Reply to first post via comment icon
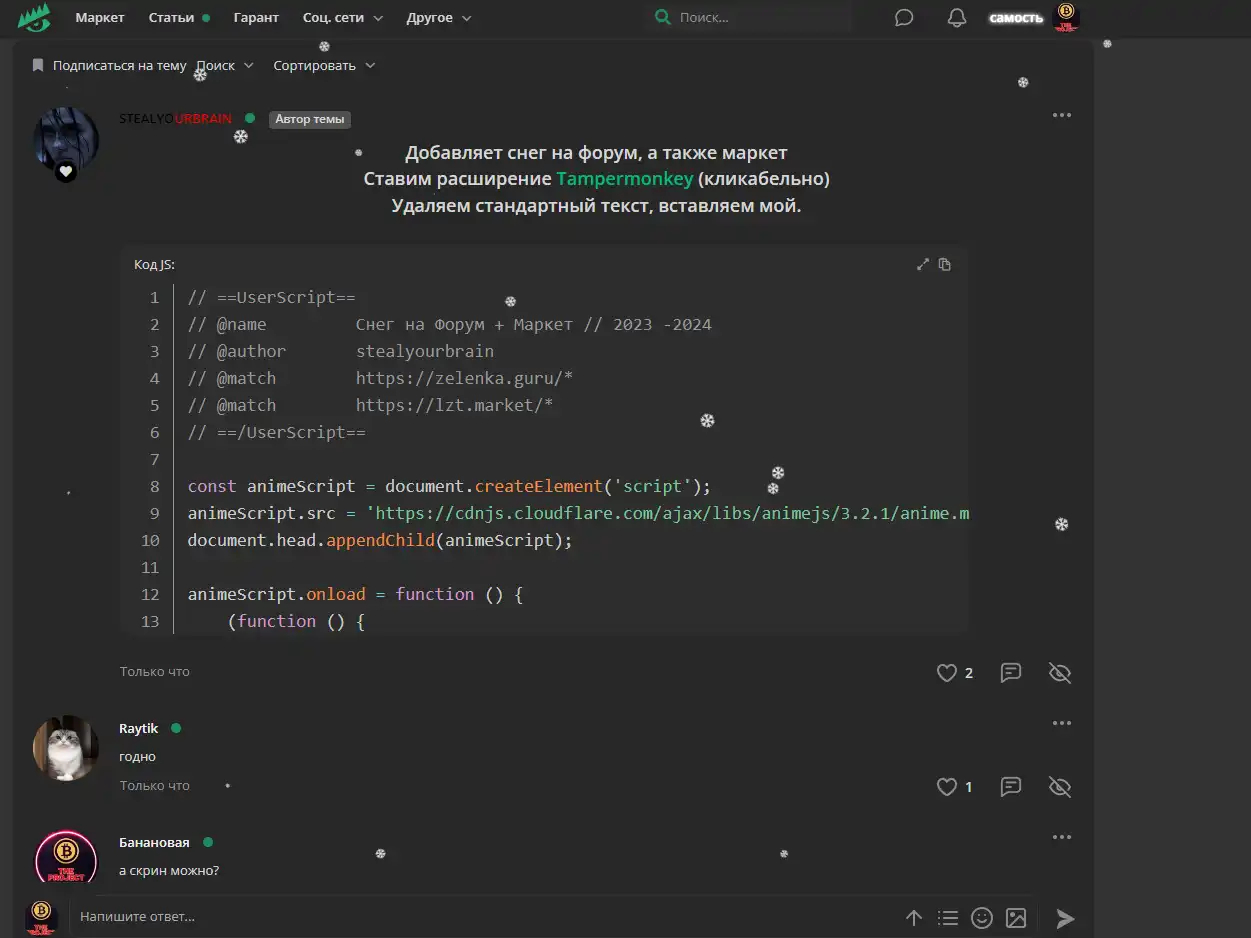 point(1011,673)
